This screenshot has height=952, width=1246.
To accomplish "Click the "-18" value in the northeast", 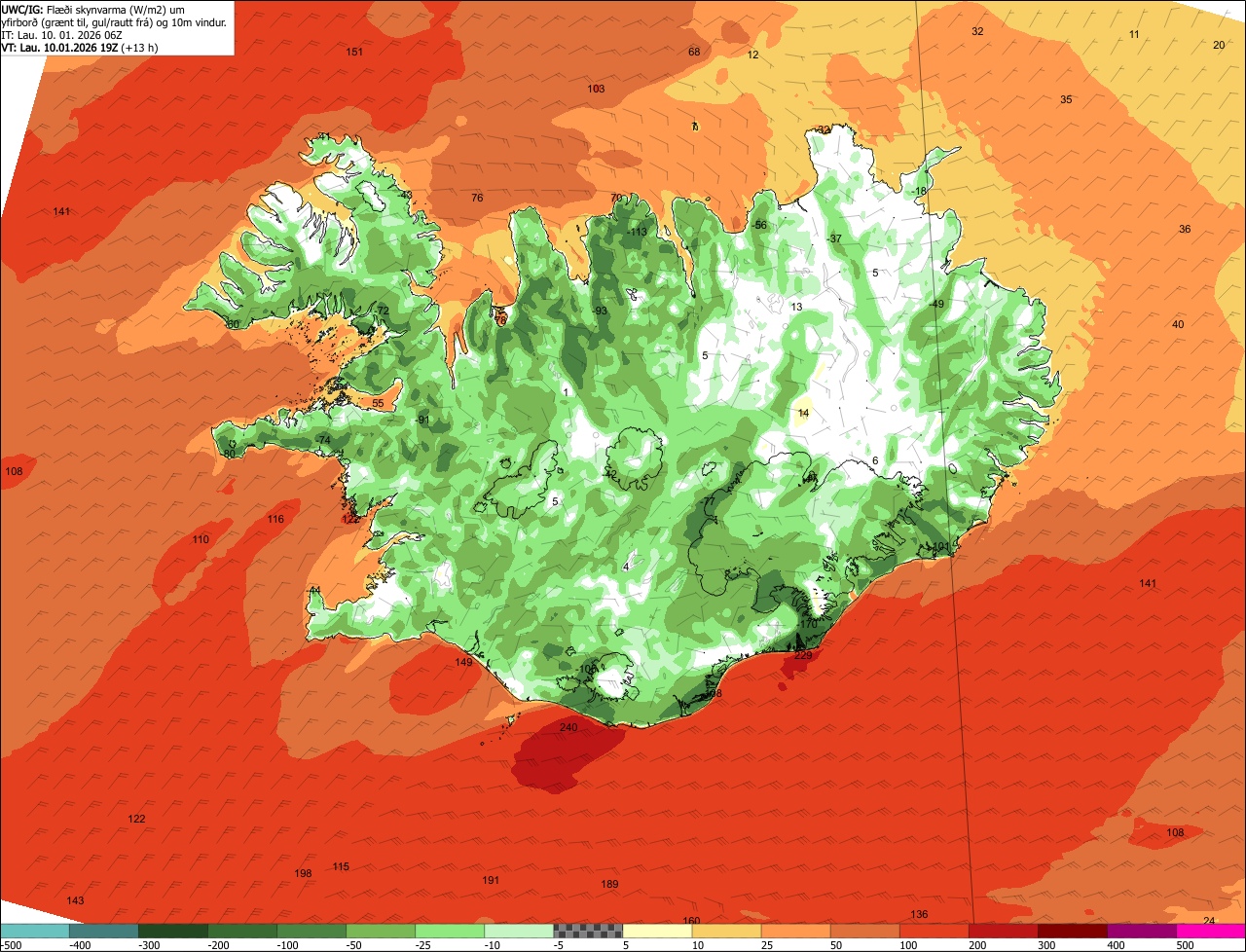I will click(x=920, y=190).
